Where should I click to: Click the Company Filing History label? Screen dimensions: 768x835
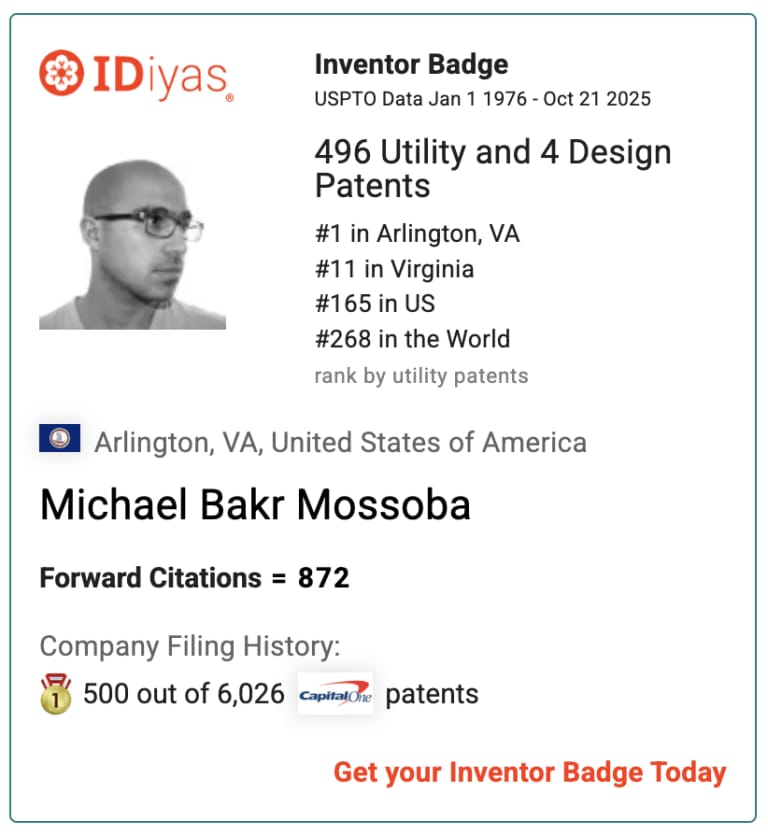pyautogui.click(x=190, y=646)
